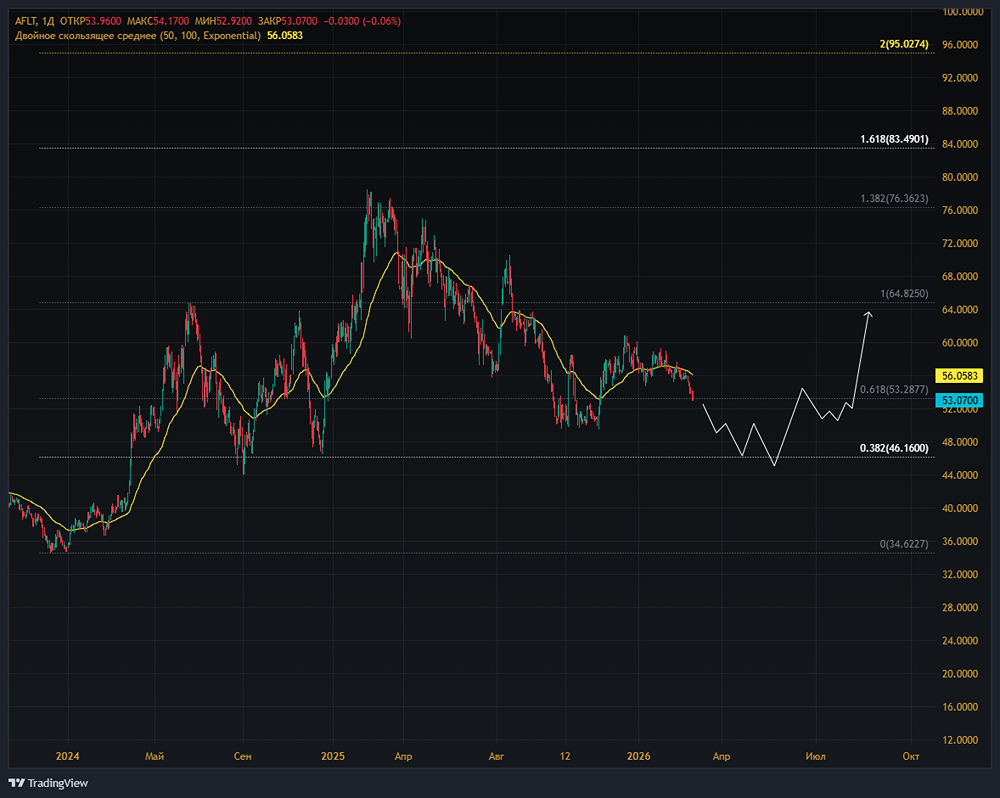
Task: Select the Fibonacci level label 0(34.6227)
Action: click(x=904, y=544)
